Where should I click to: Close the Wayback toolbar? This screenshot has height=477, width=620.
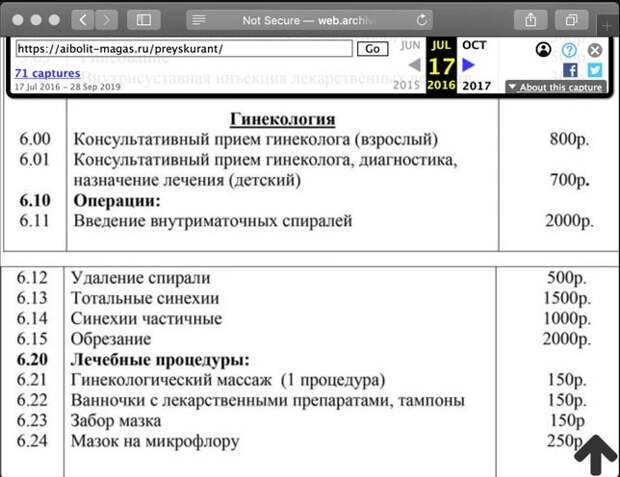point(595,50)
